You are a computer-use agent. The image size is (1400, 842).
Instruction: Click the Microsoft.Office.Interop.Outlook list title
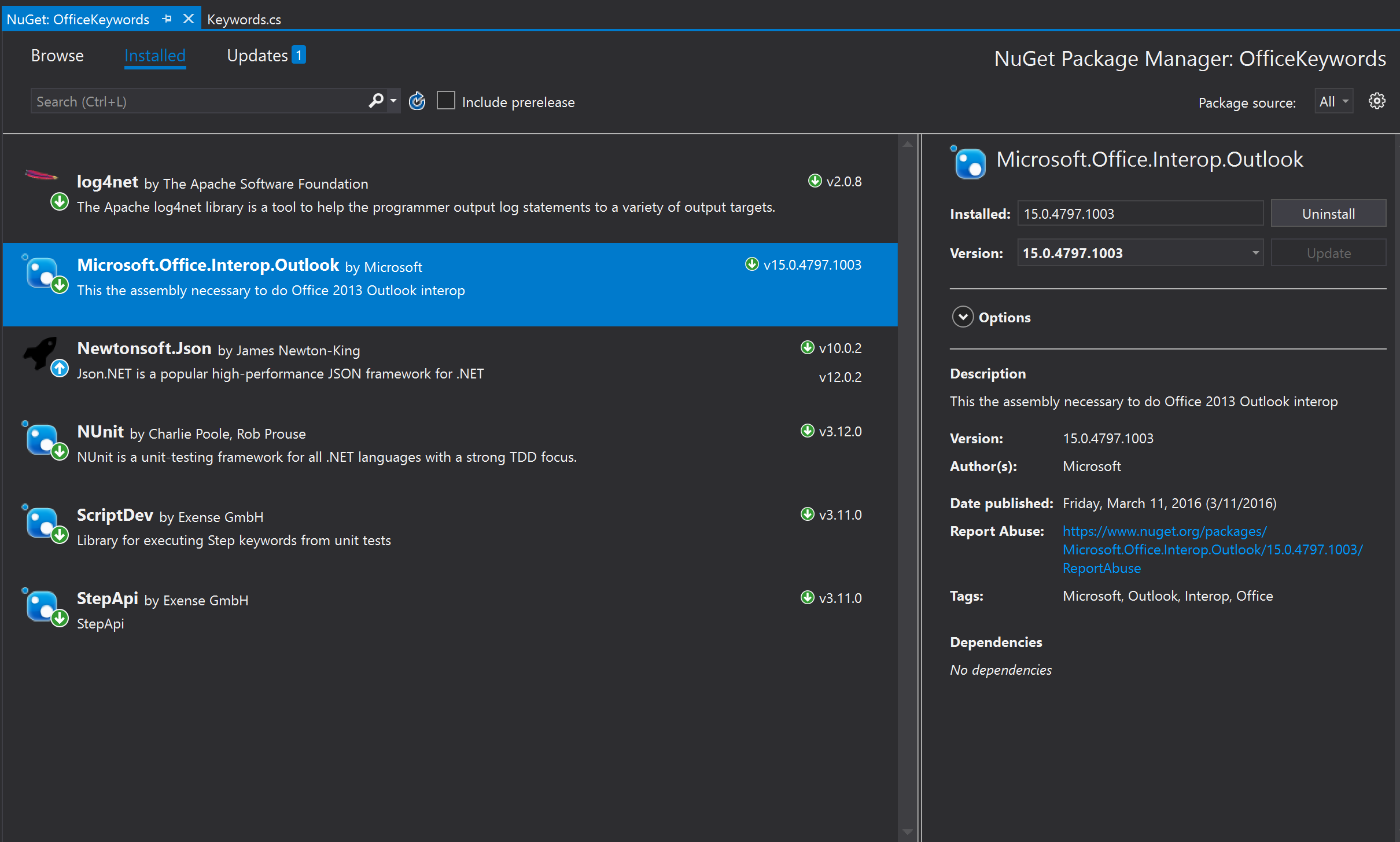point(208,265)
